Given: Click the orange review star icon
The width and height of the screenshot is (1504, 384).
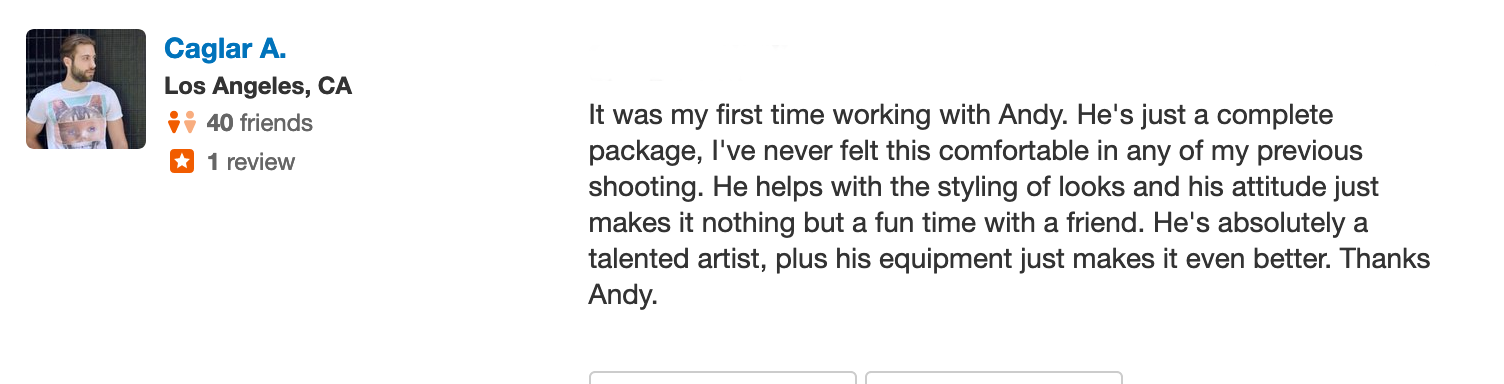Looking at the screenshot, I should coord(182,161).
